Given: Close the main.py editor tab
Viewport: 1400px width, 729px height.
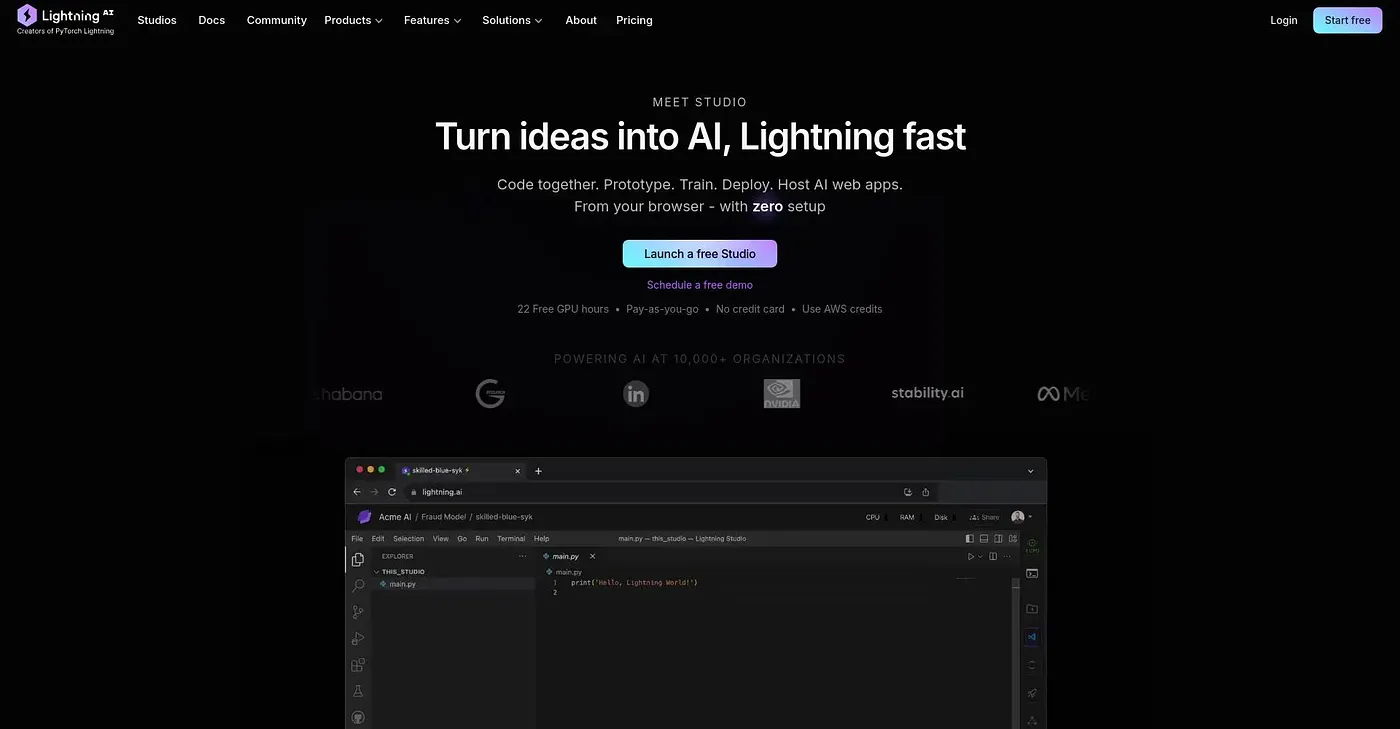Looking at the screenshot, I should [x=592, y=556].
